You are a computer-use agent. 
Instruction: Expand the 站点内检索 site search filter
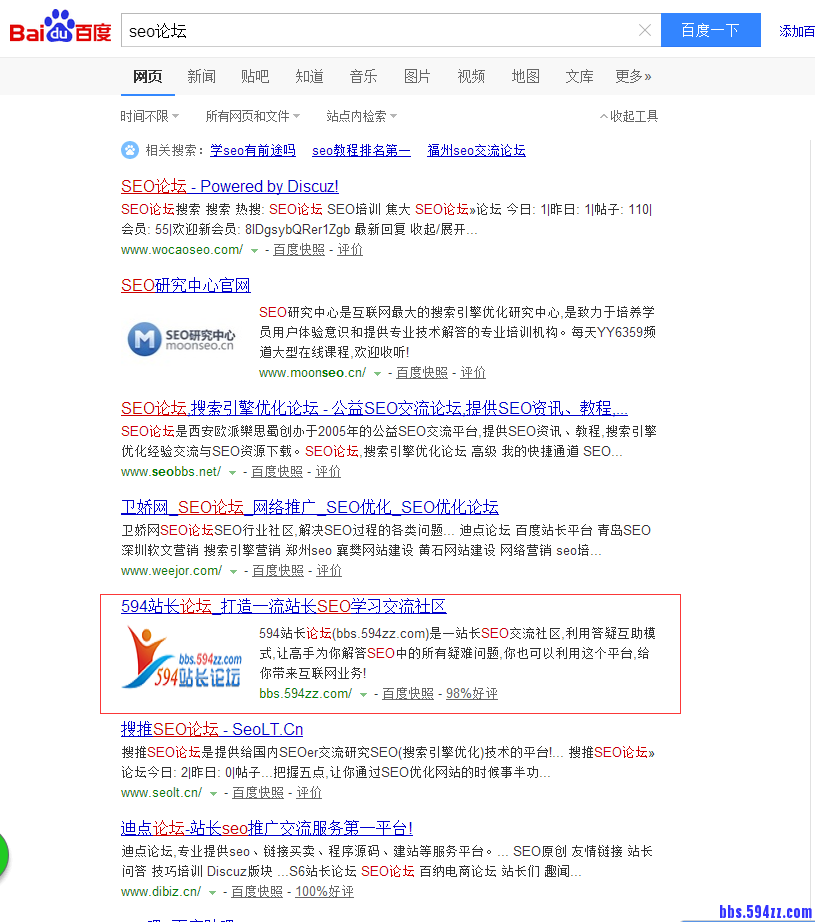[361, 116]
